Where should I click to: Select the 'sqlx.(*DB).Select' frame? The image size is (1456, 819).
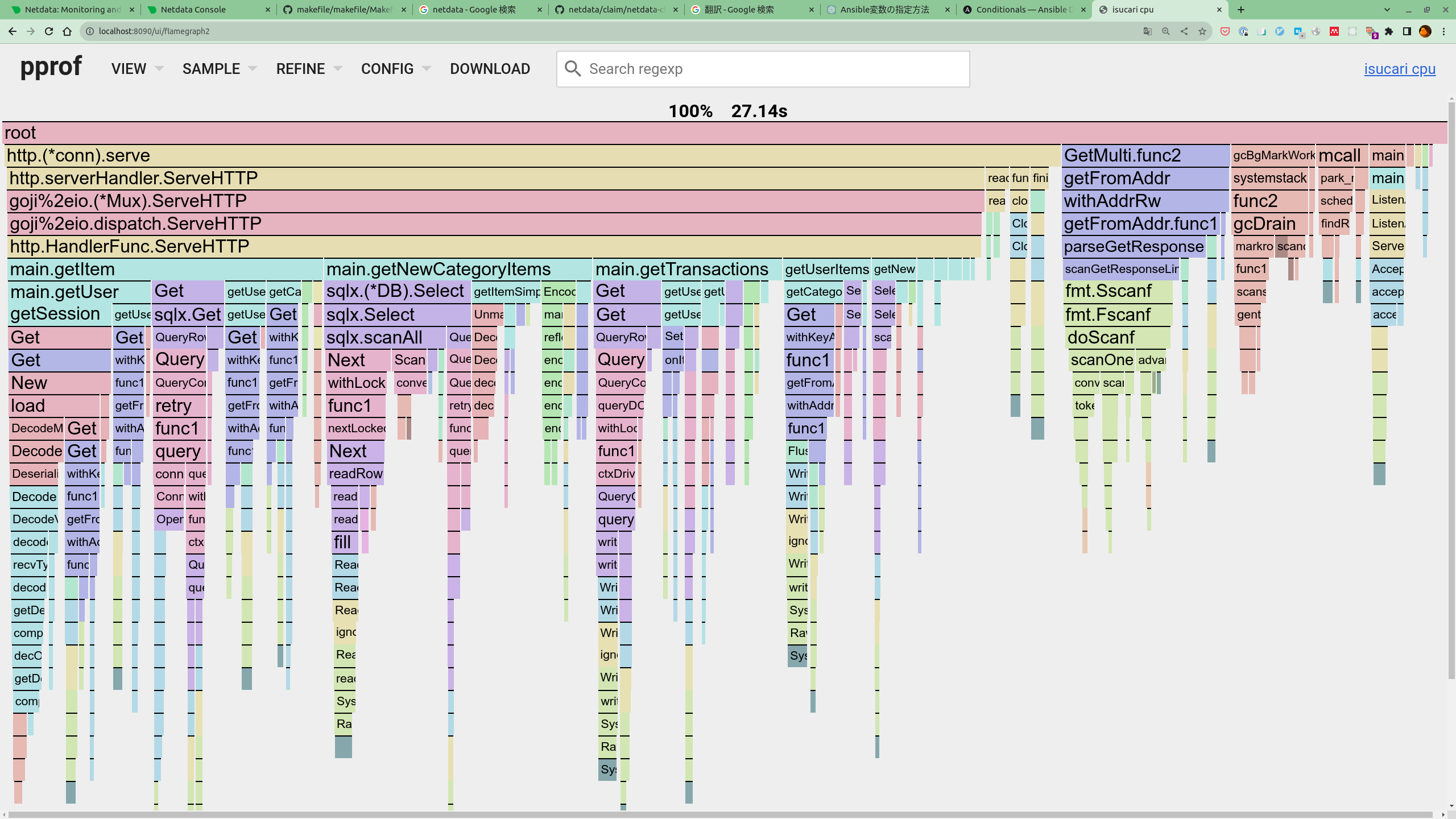398,291
